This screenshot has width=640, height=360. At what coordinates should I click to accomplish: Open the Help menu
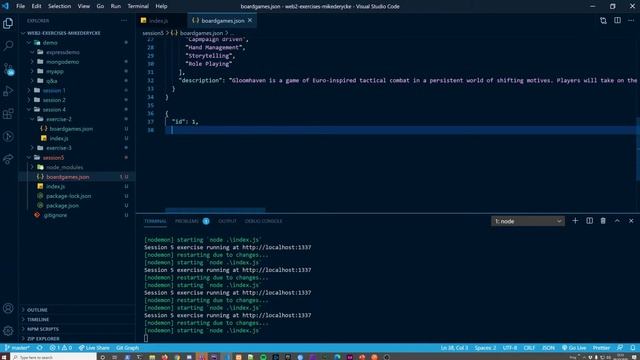coord(161,6)
